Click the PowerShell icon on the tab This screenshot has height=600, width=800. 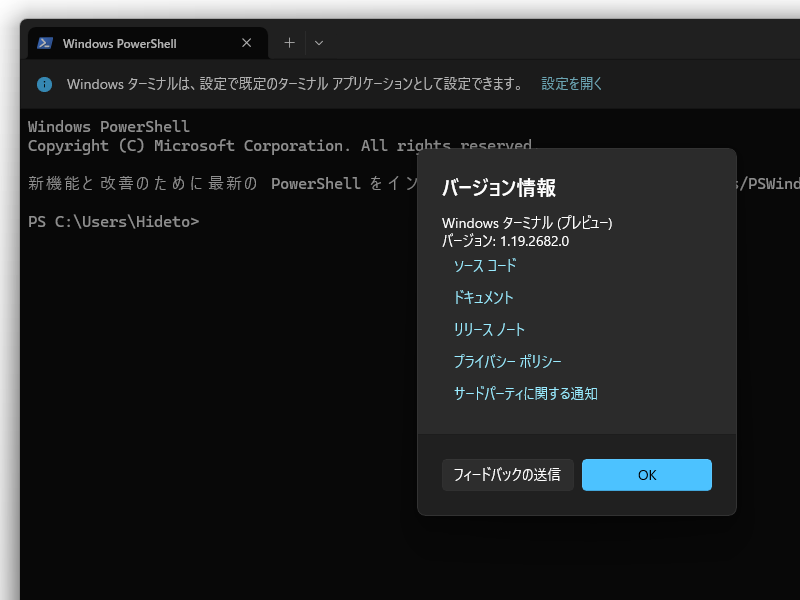pyautogui.click(x=46, y=42)
